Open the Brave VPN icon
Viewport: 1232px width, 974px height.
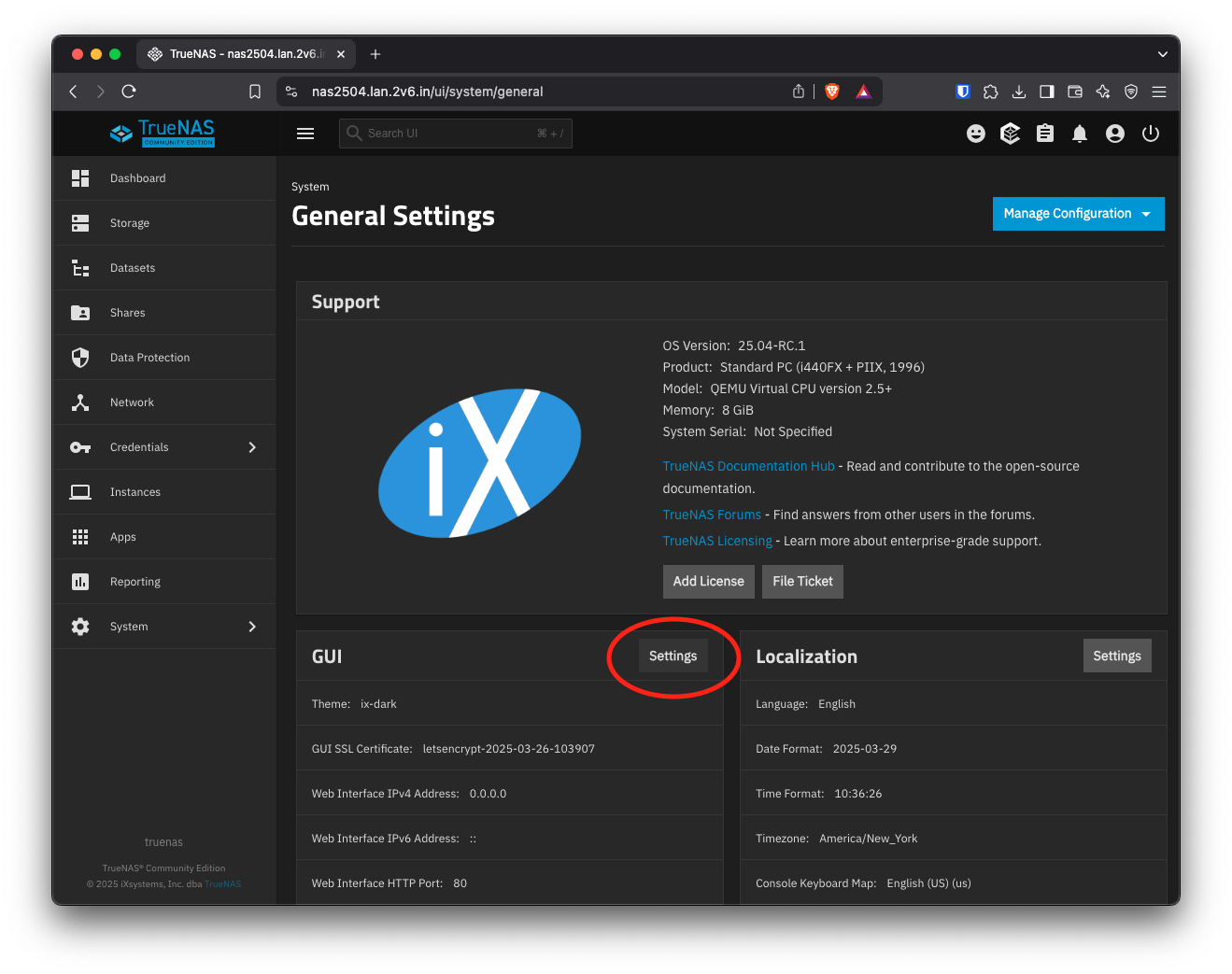coord(1131,92)
